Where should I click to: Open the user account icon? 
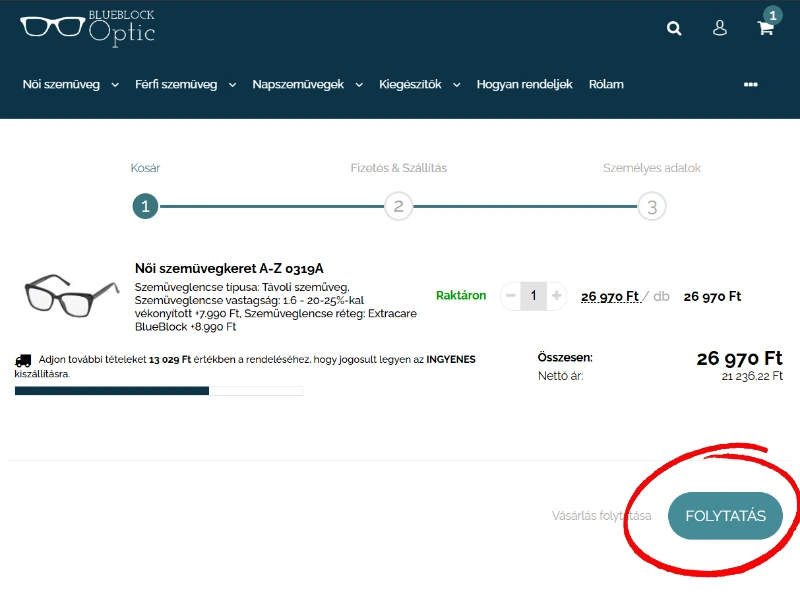tap(719, 28)
